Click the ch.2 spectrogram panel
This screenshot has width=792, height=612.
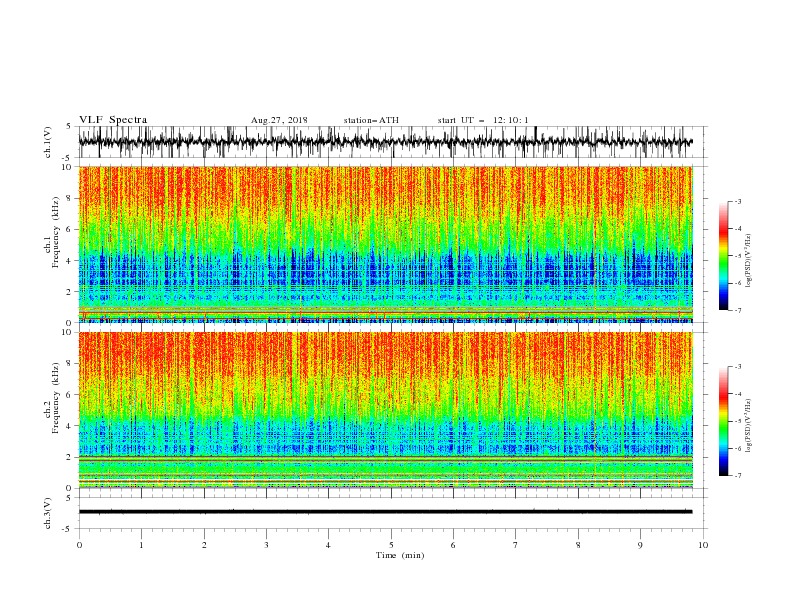point(385,410)
